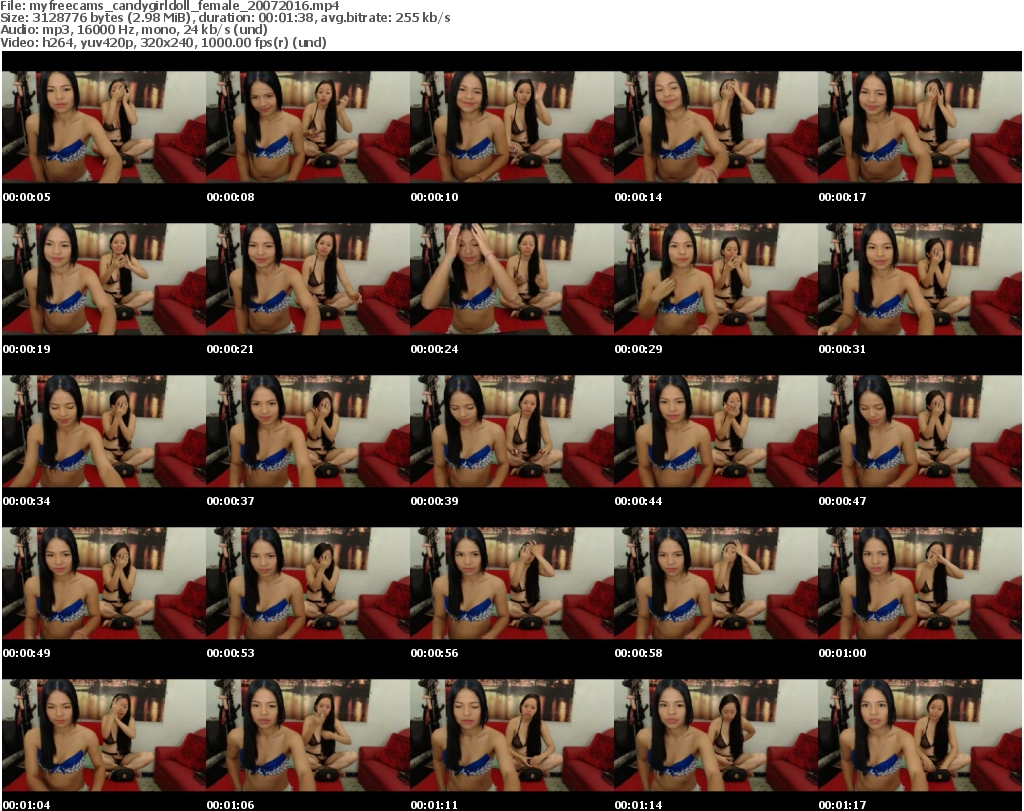Point at the 00:01:04 timestamp text
The image size is (1024, 811).
(x=27, y=805)
